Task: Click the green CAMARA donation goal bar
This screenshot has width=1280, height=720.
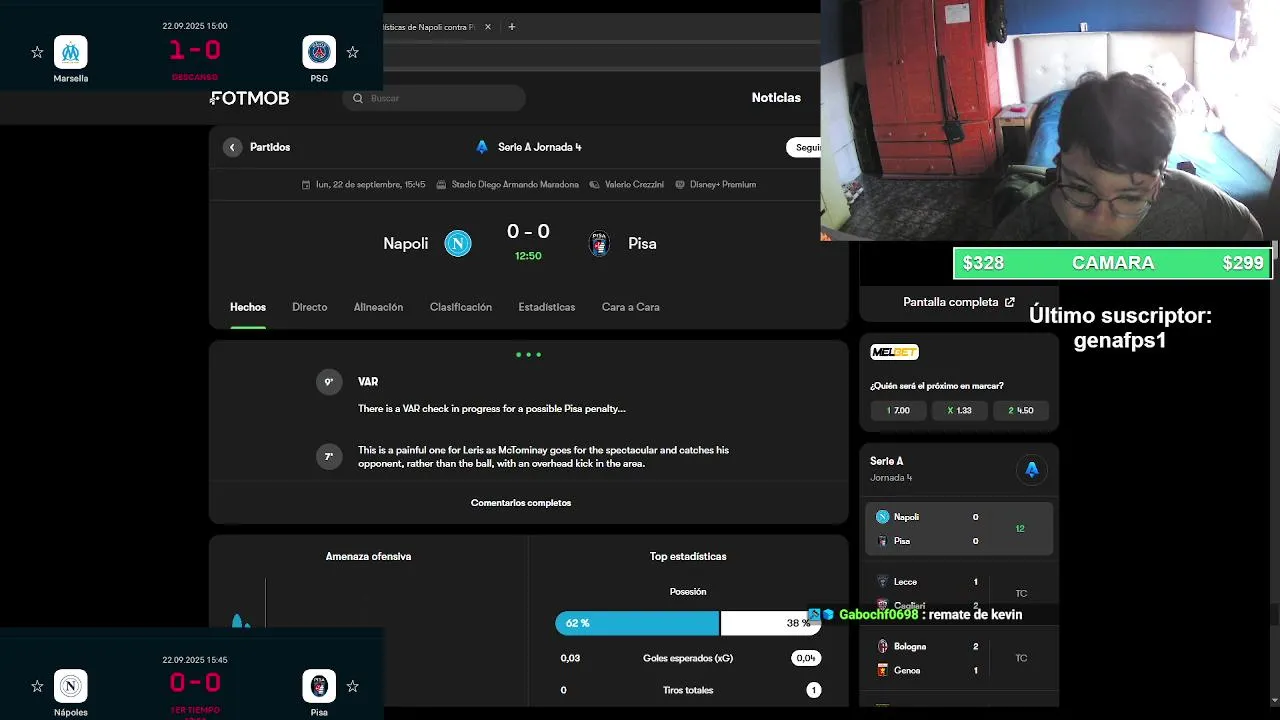Action: click(1113, 263)
